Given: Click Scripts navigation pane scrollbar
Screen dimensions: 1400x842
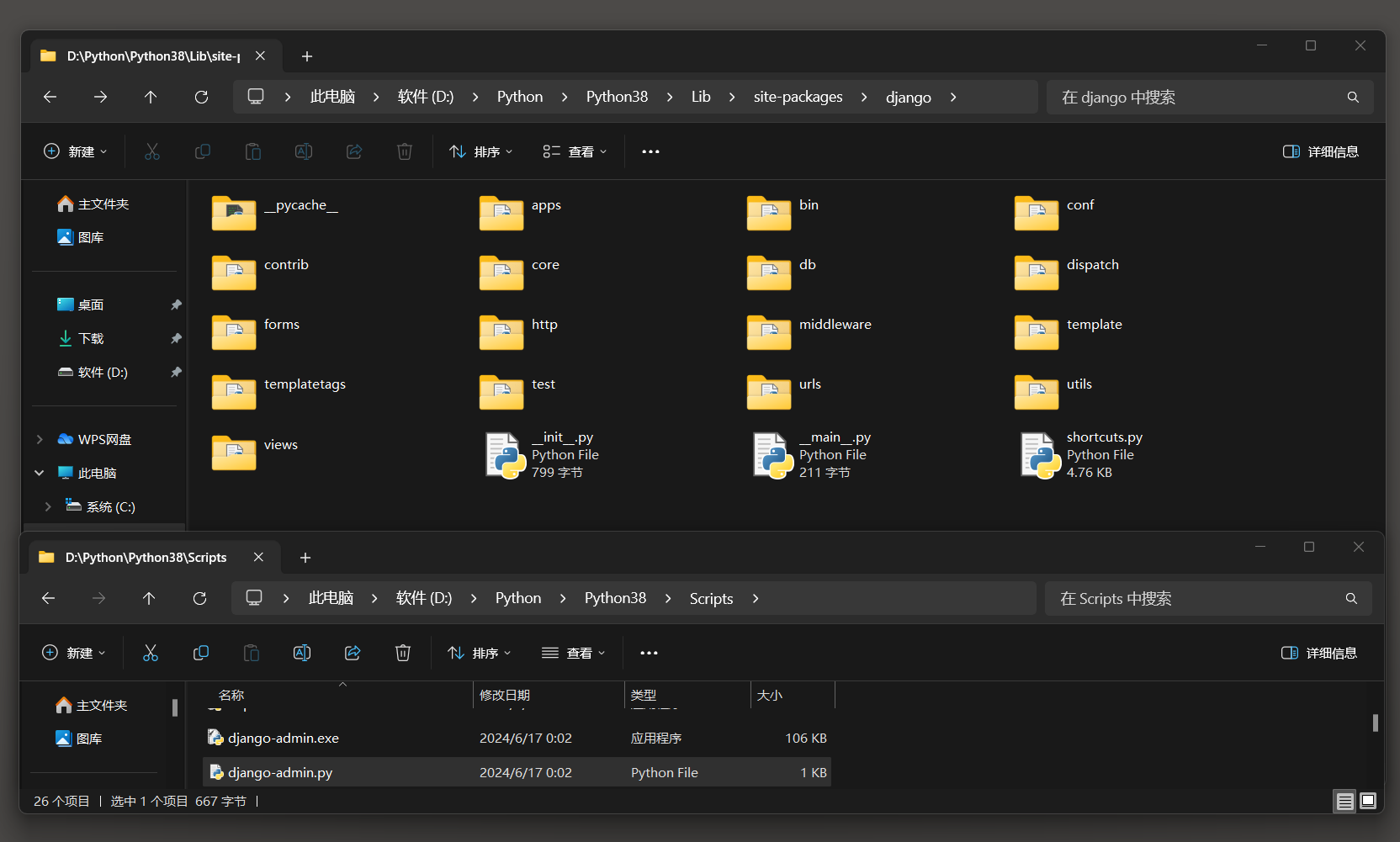Looking at the screenshot, I should (x=175, y=707).
